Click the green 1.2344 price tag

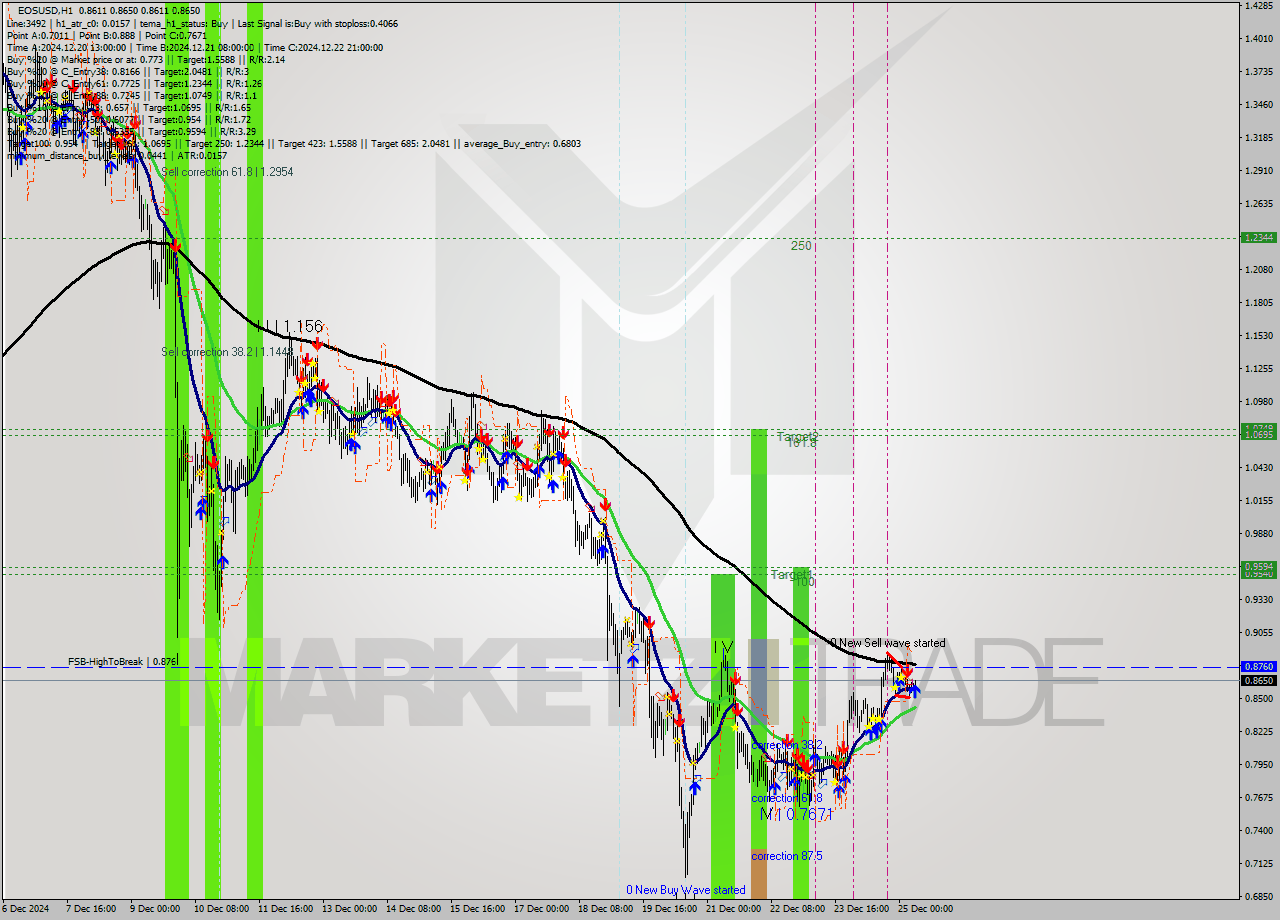click(x=1257, y=237)
